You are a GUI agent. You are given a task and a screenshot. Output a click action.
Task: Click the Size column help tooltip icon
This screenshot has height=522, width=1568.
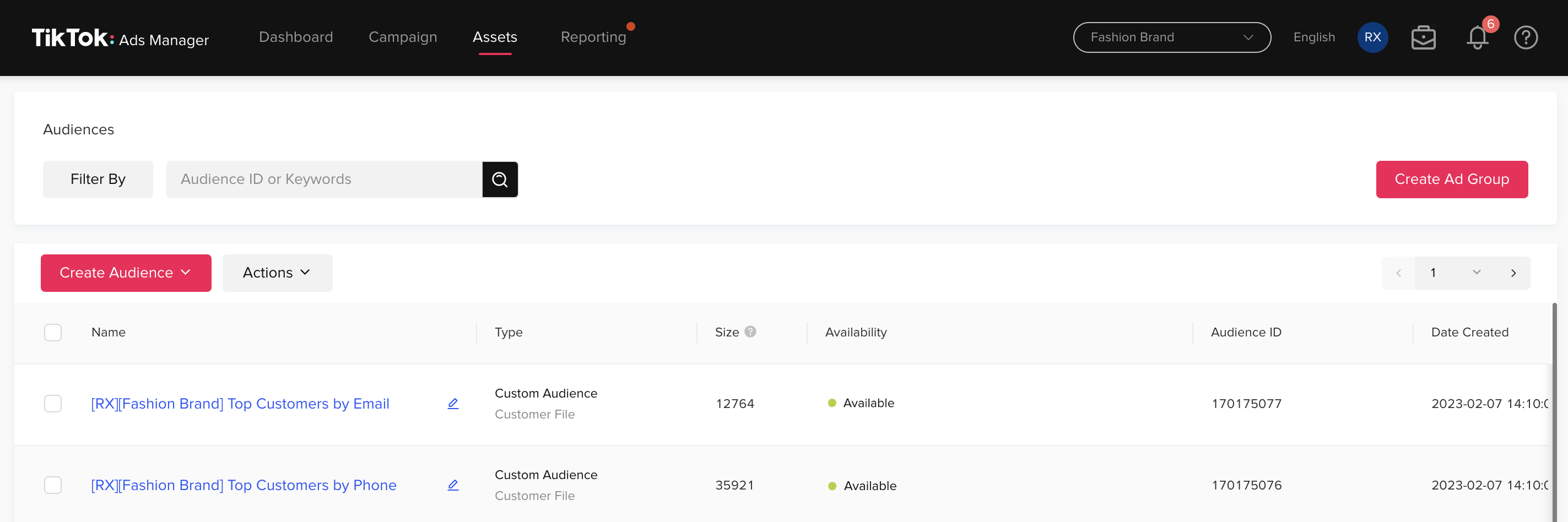tap(750, 332)
